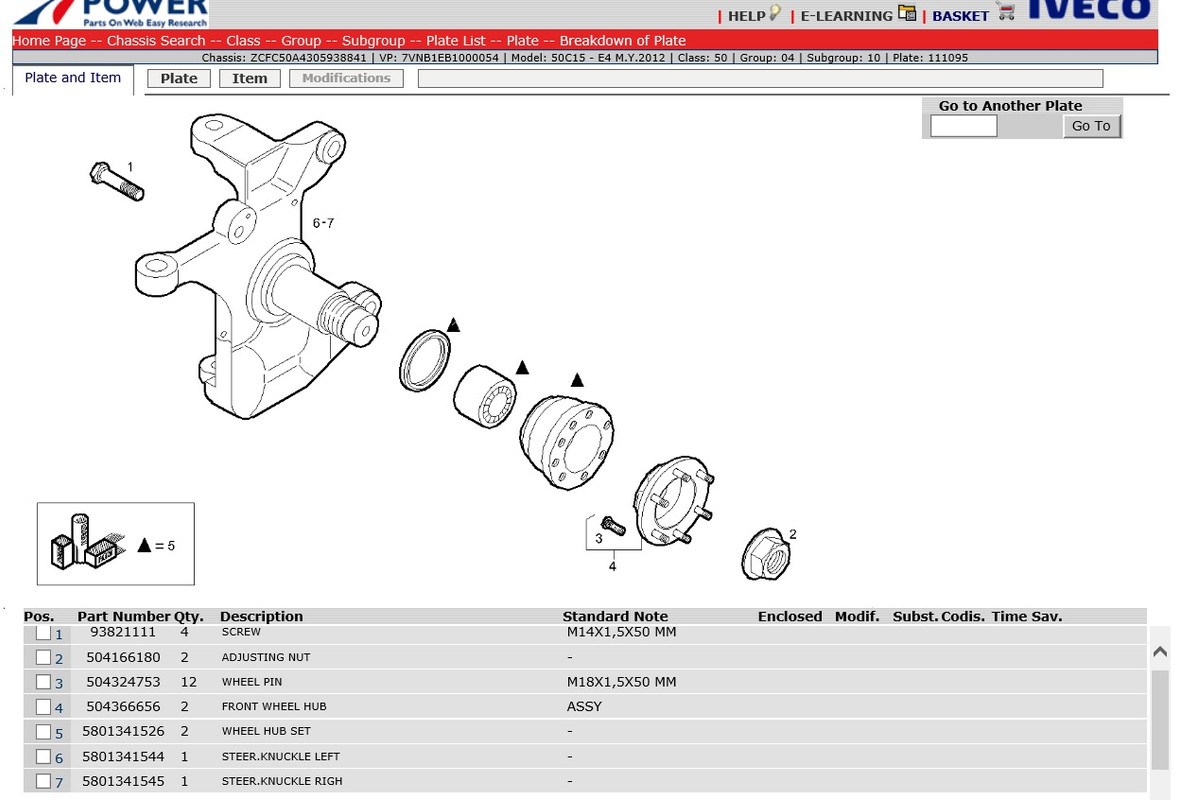Open position link 2
Screen dimensions: 1197x800
59,658
